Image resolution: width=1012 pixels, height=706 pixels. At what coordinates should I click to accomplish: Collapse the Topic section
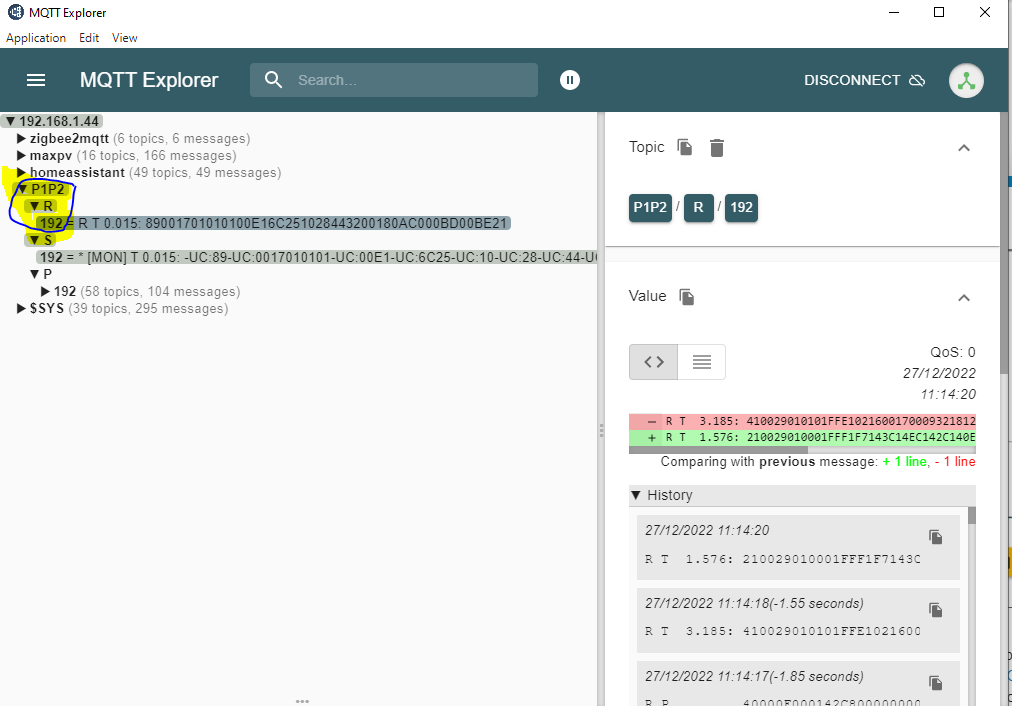(x=964, y=148)
